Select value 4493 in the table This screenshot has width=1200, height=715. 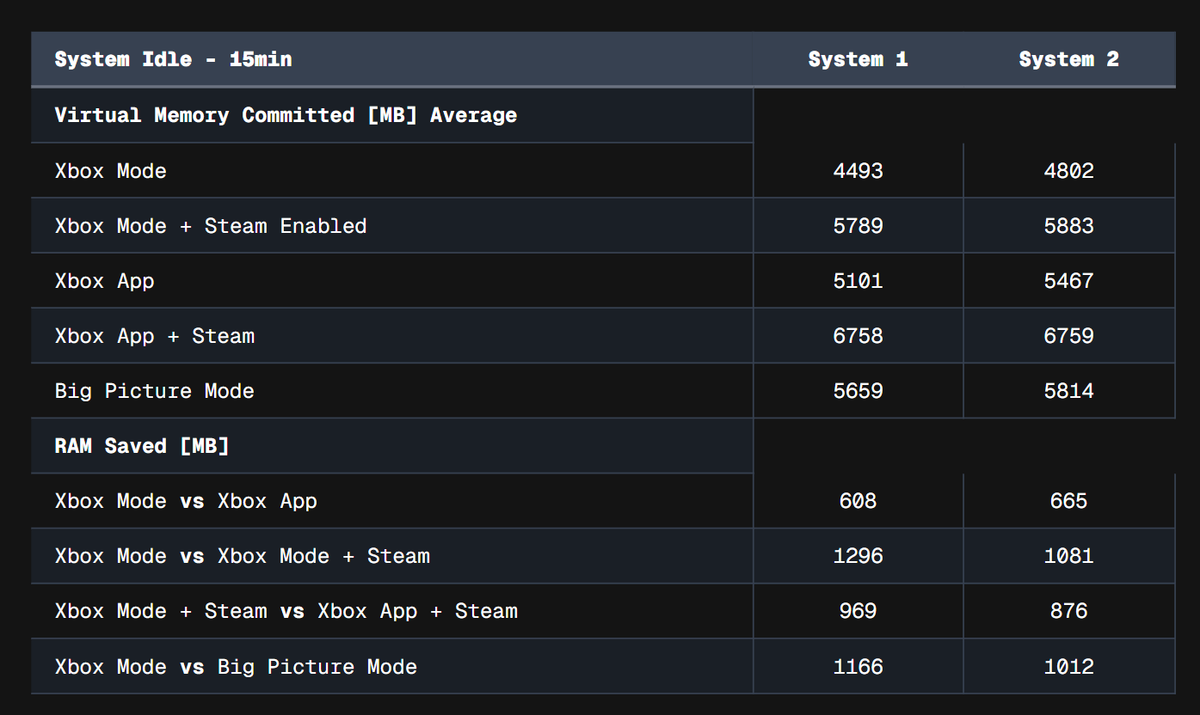point(858,171)
